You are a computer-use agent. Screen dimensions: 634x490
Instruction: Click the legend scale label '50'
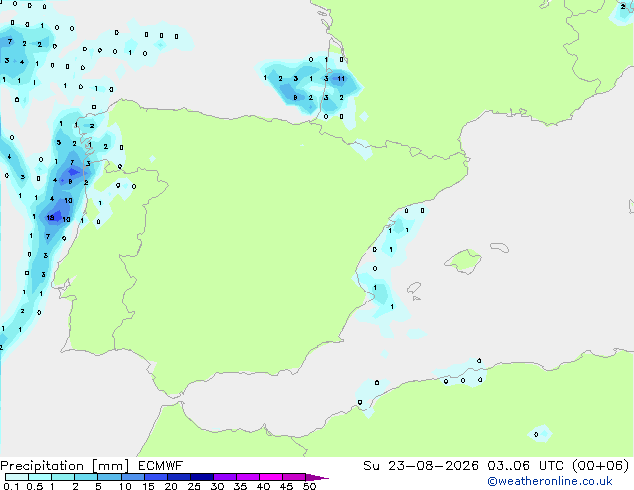tap(310, 486)
